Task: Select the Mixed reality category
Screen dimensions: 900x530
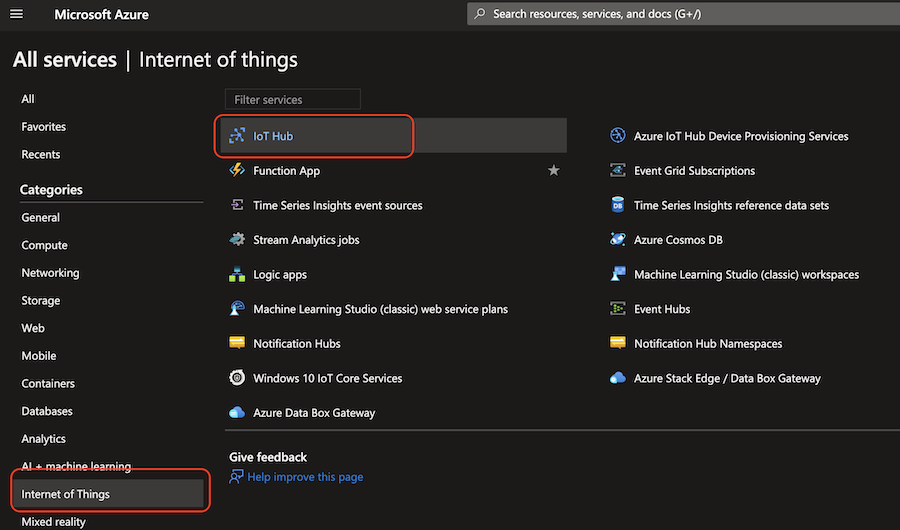Action: [x=53, y=521]
